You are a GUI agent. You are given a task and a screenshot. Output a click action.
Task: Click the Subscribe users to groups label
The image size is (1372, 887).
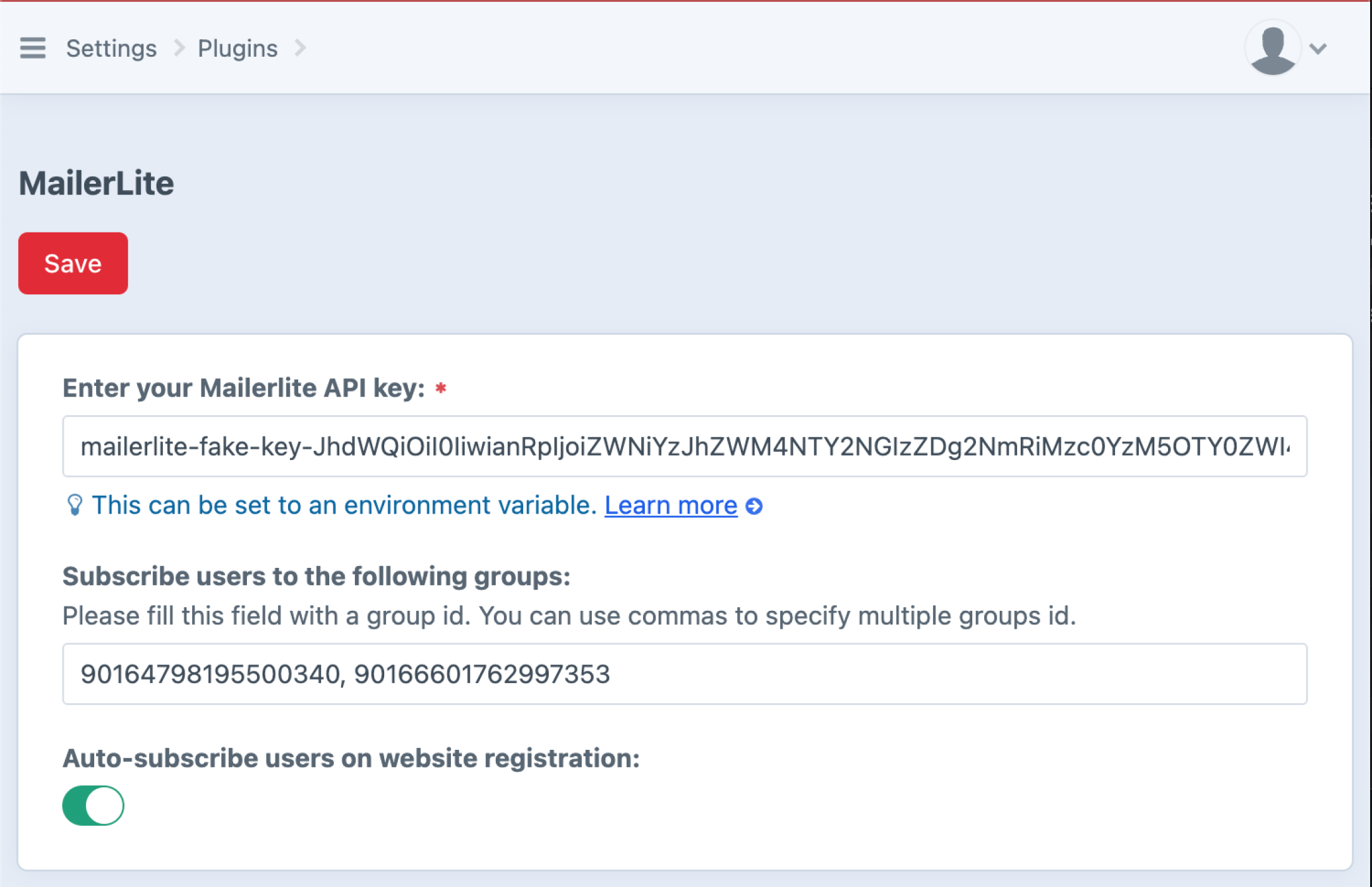click(x=316, y=577)
